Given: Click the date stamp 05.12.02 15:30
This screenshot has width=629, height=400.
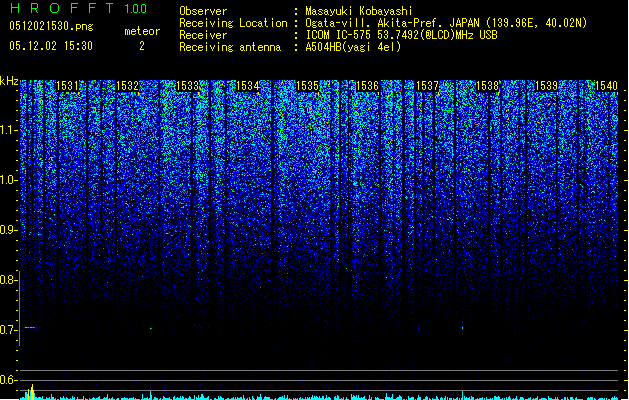Looking at the screenshot, I should [51, 46].
